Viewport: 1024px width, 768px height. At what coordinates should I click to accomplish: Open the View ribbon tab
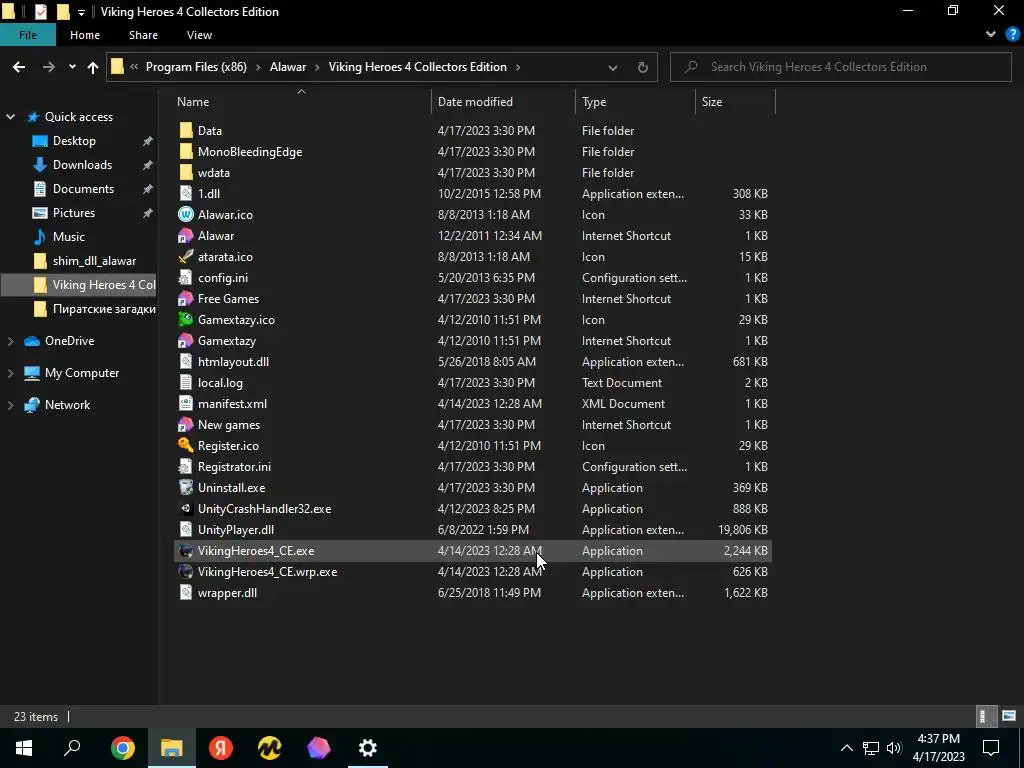click(x=199, y=35)
